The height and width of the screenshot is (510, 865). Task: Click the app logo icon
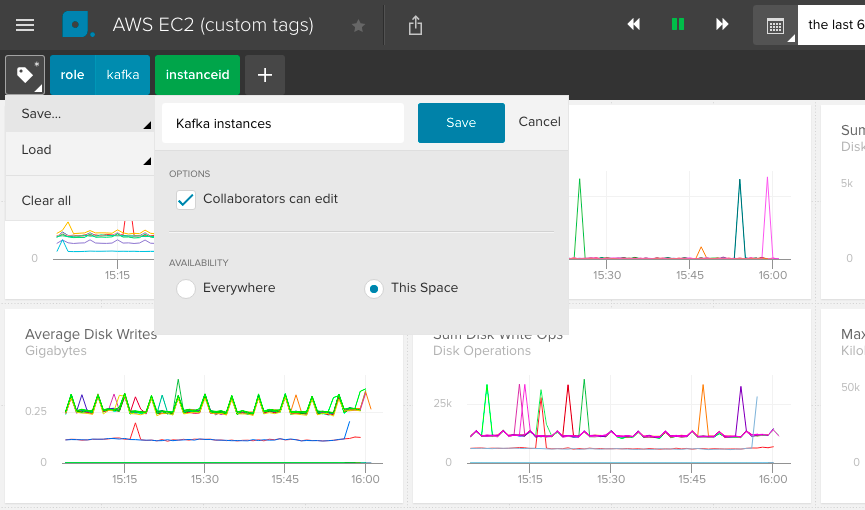coord(78,25)
